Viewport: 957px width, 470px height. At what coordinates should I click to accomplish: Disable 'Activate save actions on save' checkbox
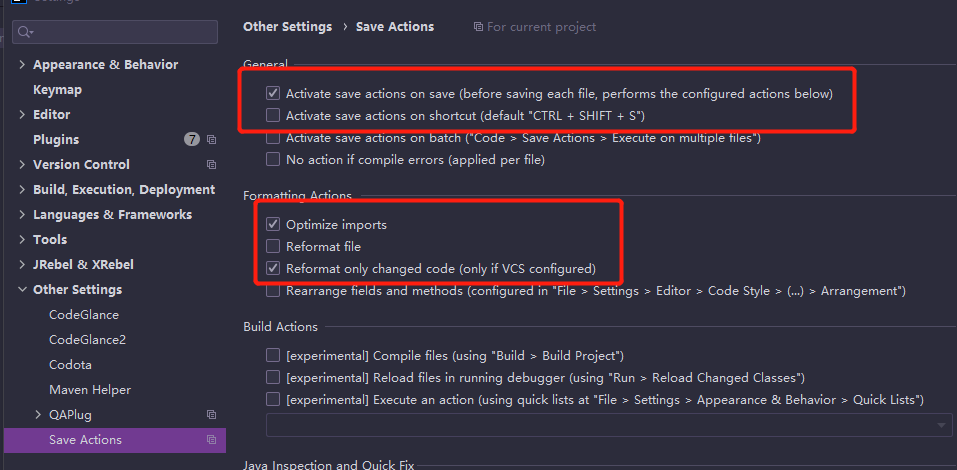point(273,94)
